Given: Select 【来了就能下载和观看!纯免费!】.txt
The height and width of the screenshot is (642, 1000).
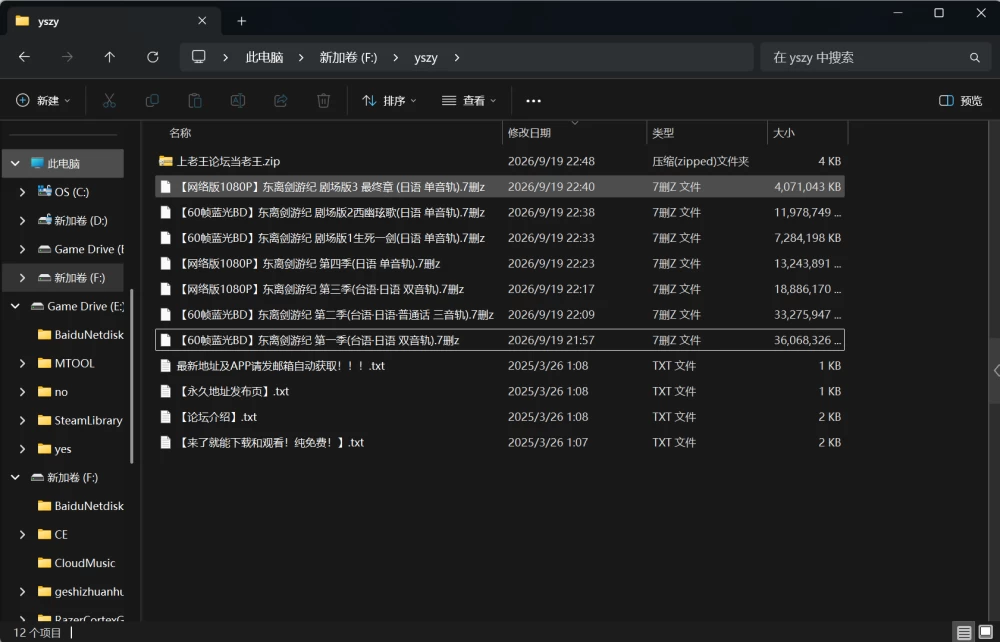Looking at the screenshot, I should point(500,442).
